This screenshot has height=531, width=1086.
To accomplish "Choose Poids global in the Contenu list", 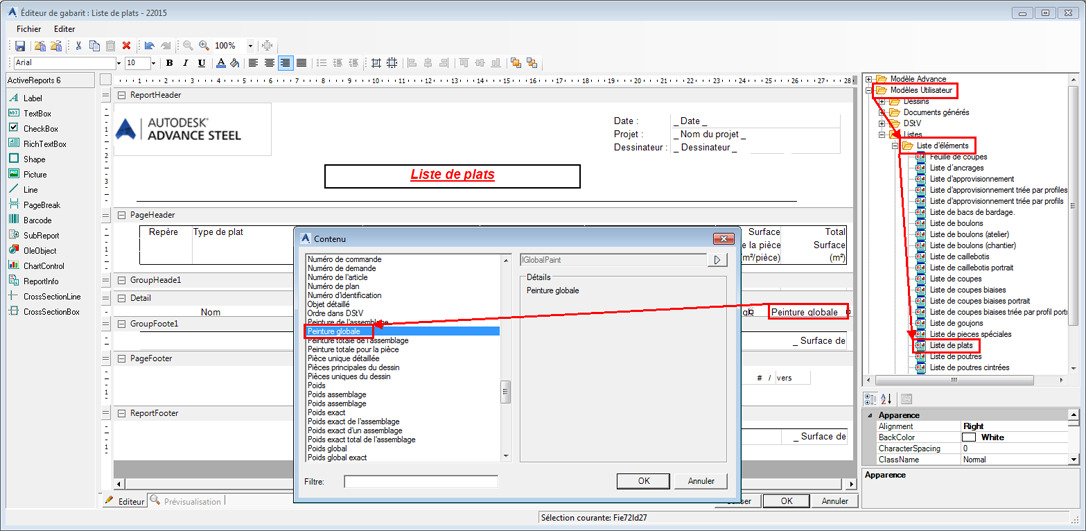I will pyautogui.click(x=328, y=449).
